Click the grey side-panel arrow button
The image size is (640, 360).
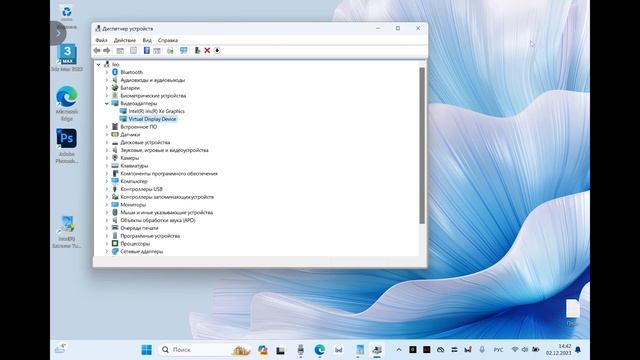point(58,33)
